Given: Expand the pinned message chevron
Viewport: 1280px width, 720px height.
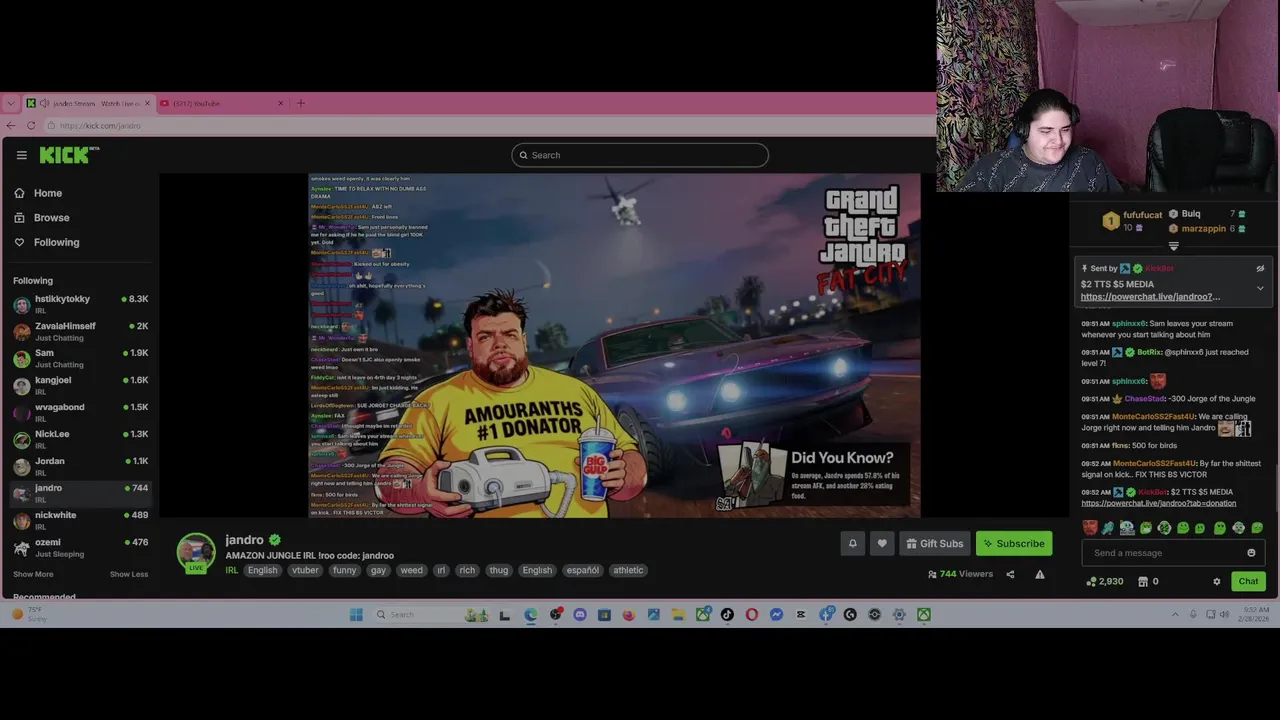Looking at the screenshot, I should [1260, 288].
